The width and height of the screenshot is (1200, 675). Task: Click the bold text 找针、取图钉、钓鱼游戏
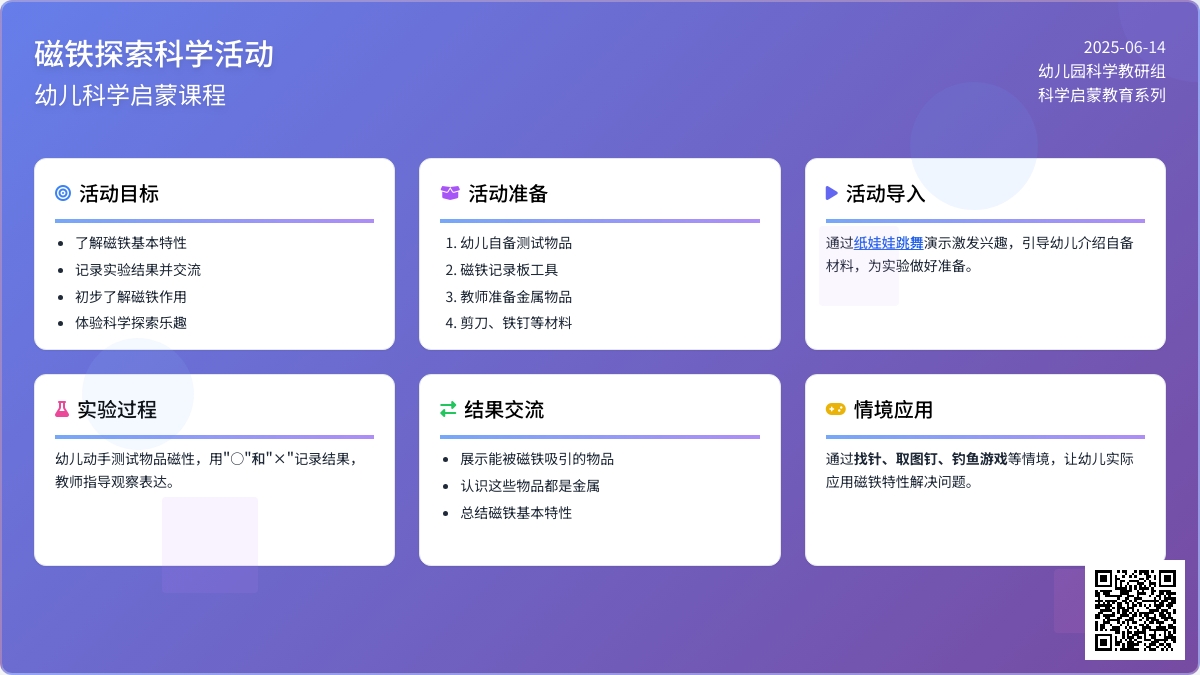(x=930, y=459)
